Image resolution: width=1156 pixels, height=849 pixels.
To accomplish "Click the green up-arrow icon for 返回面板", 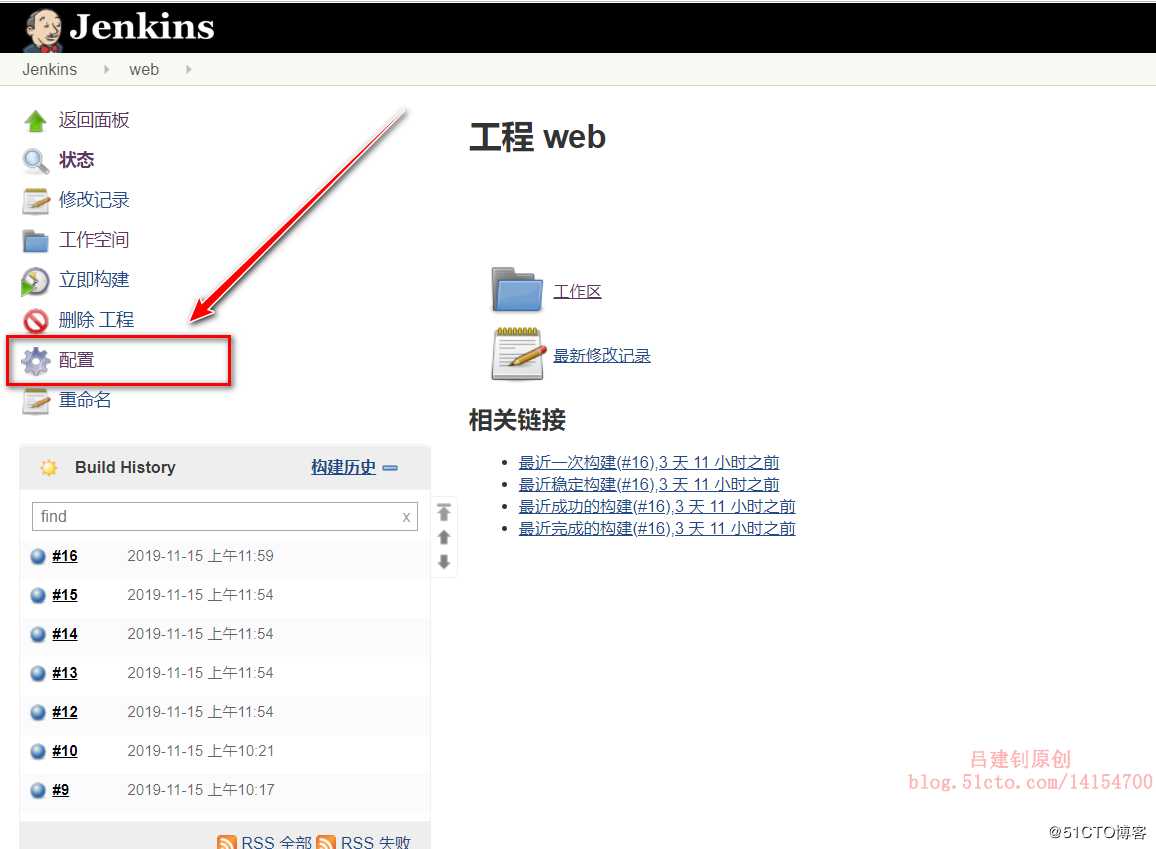I will pos(35,121).
